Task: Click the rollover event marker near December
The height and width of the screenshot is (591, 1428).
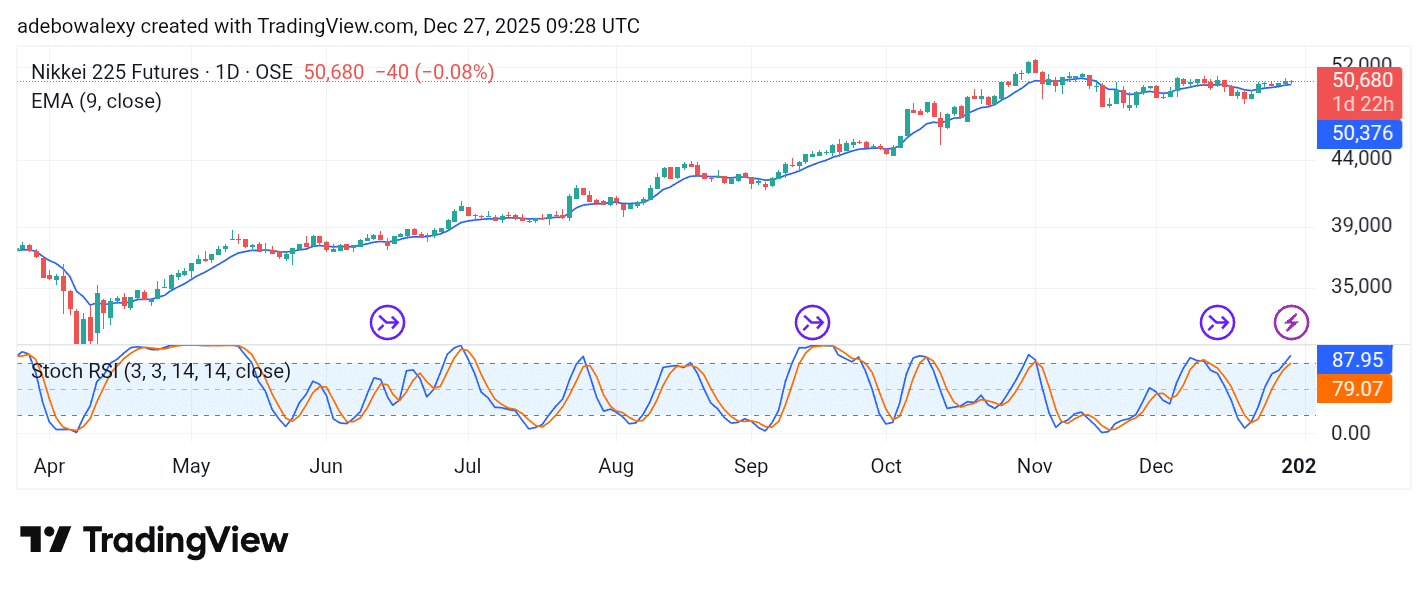Action: pos(1217,322)
